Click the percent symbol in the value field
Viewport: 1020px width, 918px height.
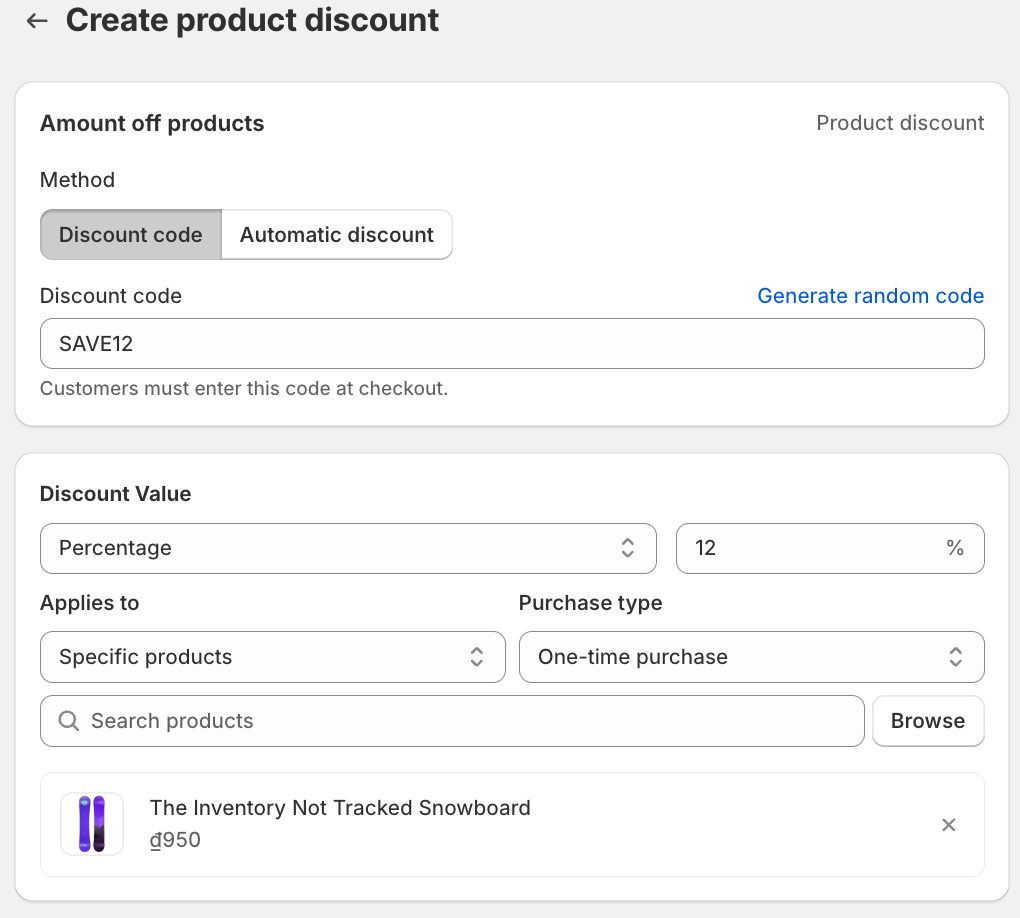[x=954, y=548]
